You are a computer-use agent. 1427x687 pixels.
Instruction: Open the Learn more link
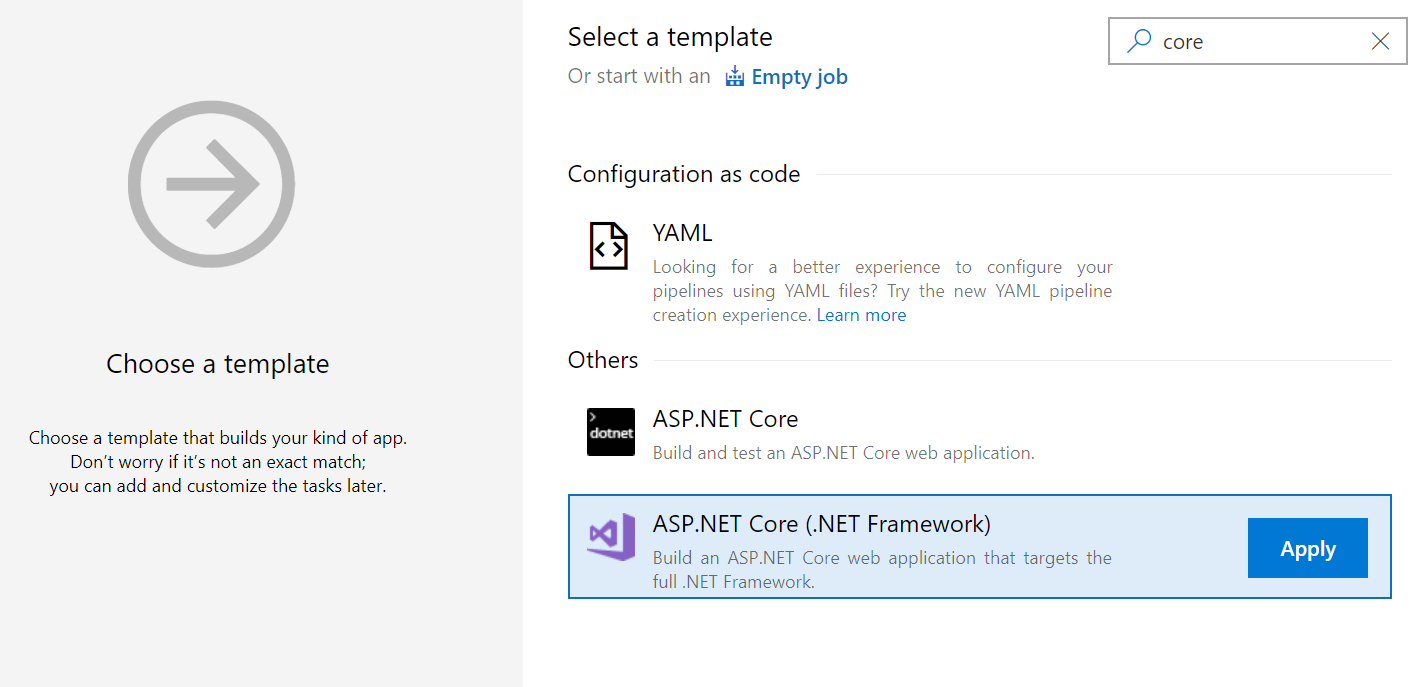click(861, 315)
